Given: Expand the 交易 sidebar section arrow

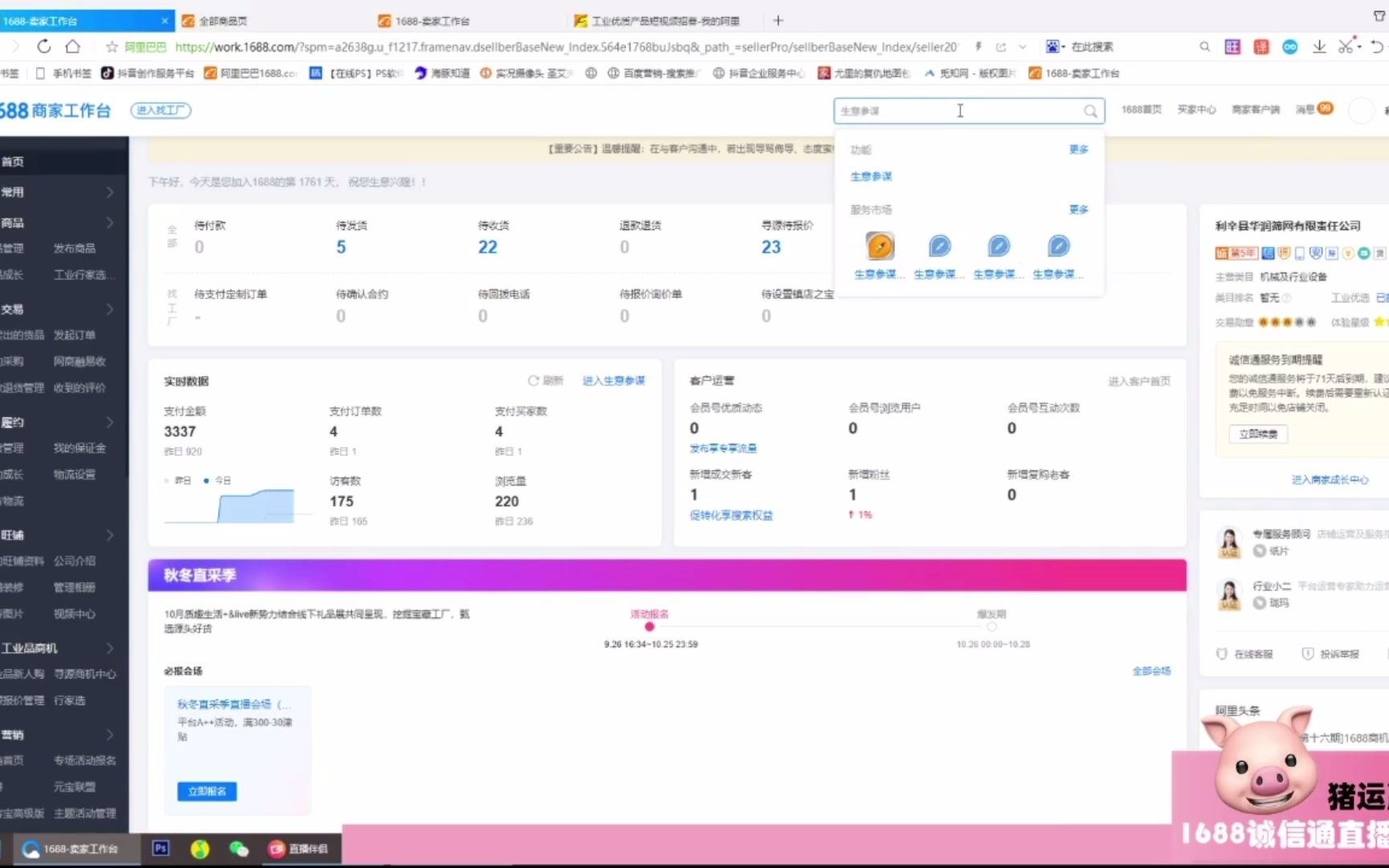Looking at the screenshot, I should coord(110,309).
